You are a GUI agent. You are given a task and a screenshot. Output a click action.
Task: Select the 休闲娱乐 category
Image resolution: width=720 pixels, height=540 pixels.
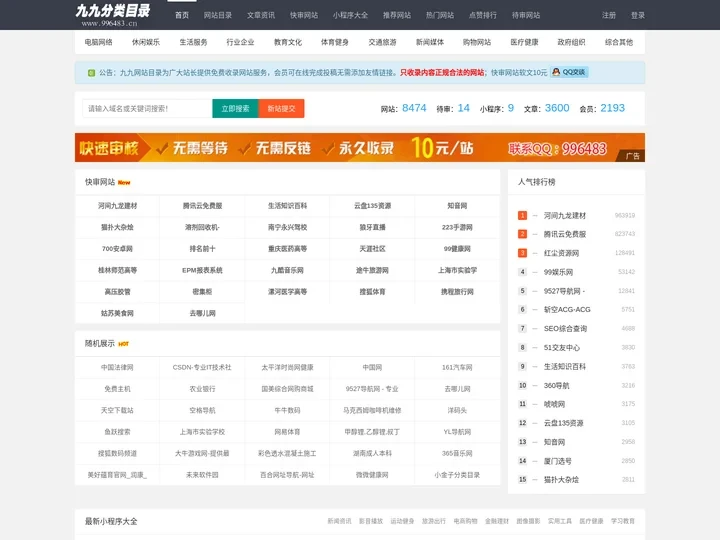[x=146, y=42]
